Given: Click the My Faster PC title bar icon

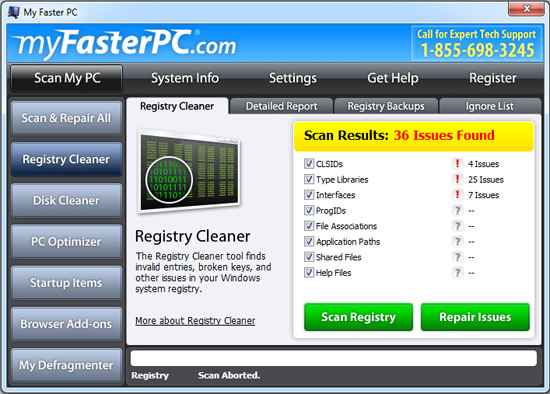Looking at the screenshot, I should 14,12.
